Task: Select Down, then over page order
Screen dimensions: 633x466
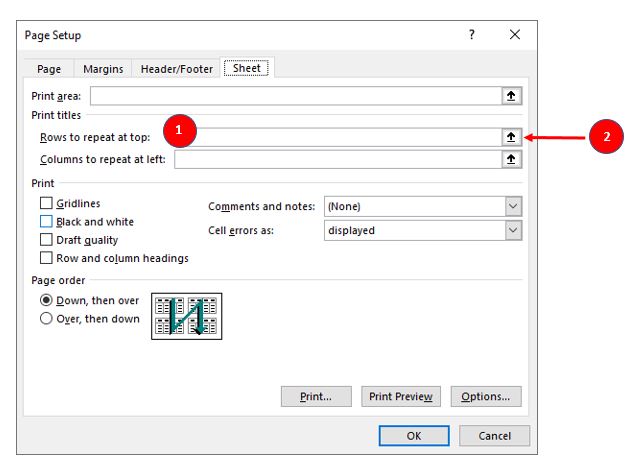Action: pyautogui.click(x=46, y=301)
